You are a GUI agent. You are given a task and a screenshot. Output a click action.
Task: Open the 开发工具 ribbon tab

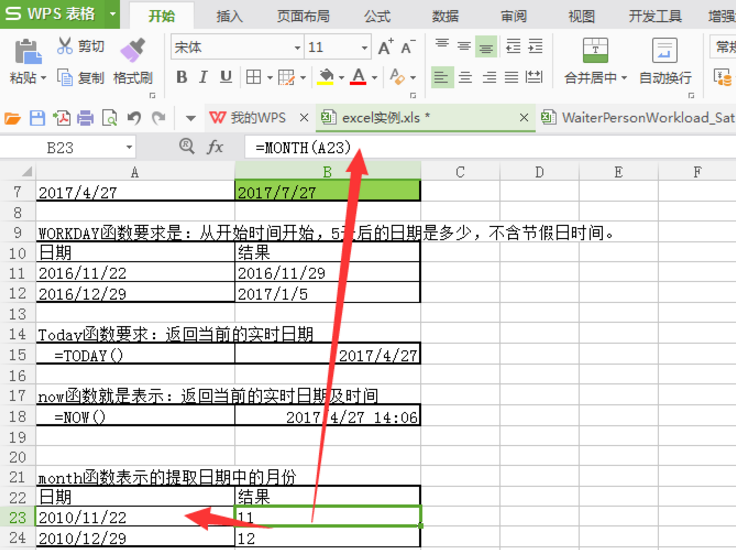[655, 16]
